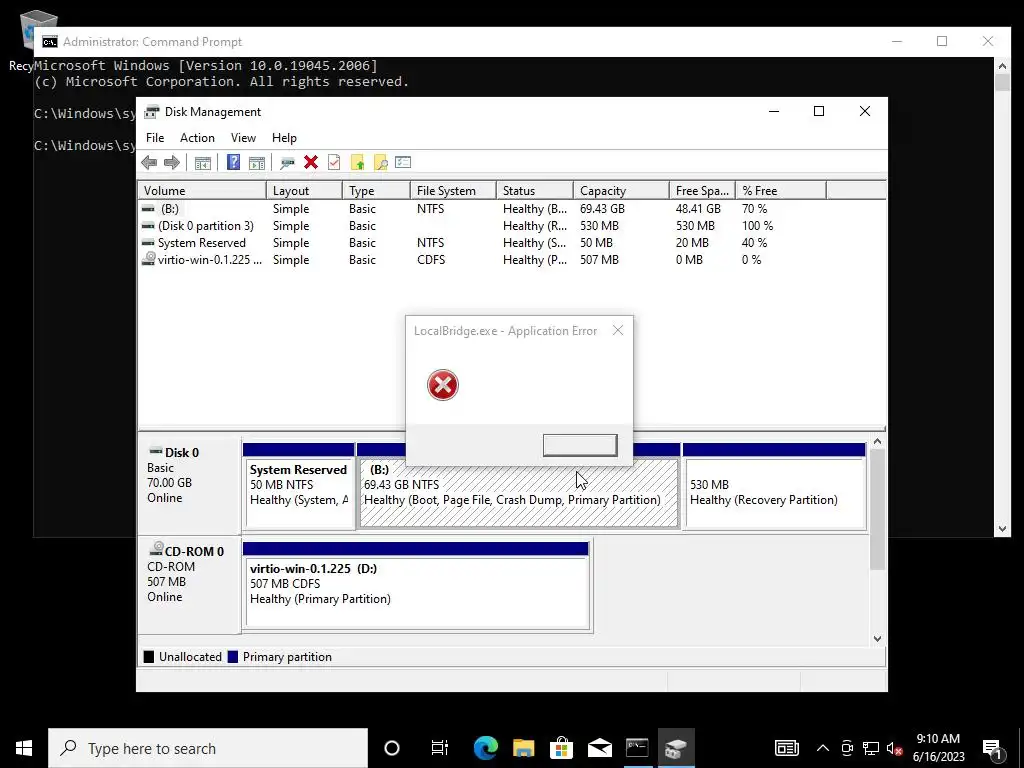Expand the hidden system tray icons chevron
The height and width of the screenshot is (768, 1024).
[823, 748]
